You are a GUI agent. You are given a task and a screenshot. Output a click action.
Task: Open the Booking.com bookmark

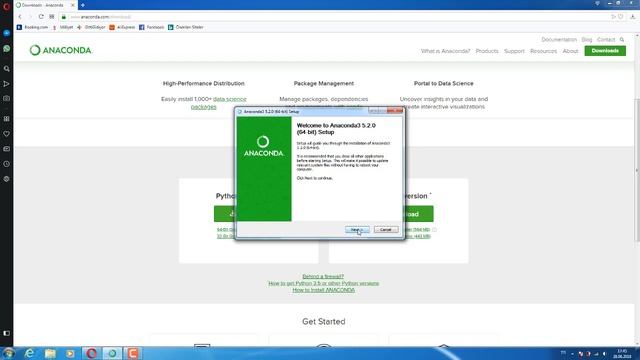[32, 27]
